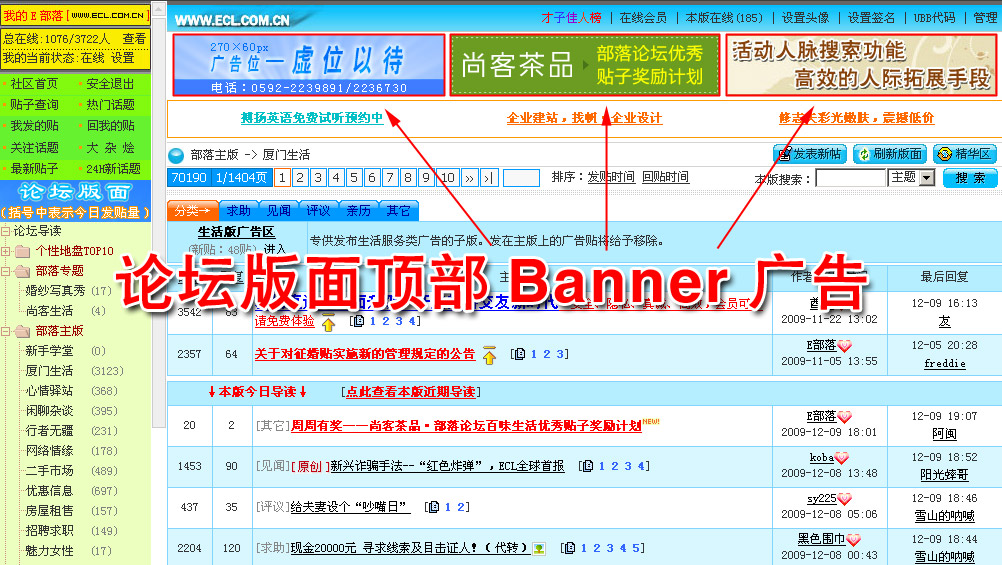Viewport: 1002px width, 565px height.
Task: Click the green icon after 现金20000元 post
Action: [x=539, y=548]
